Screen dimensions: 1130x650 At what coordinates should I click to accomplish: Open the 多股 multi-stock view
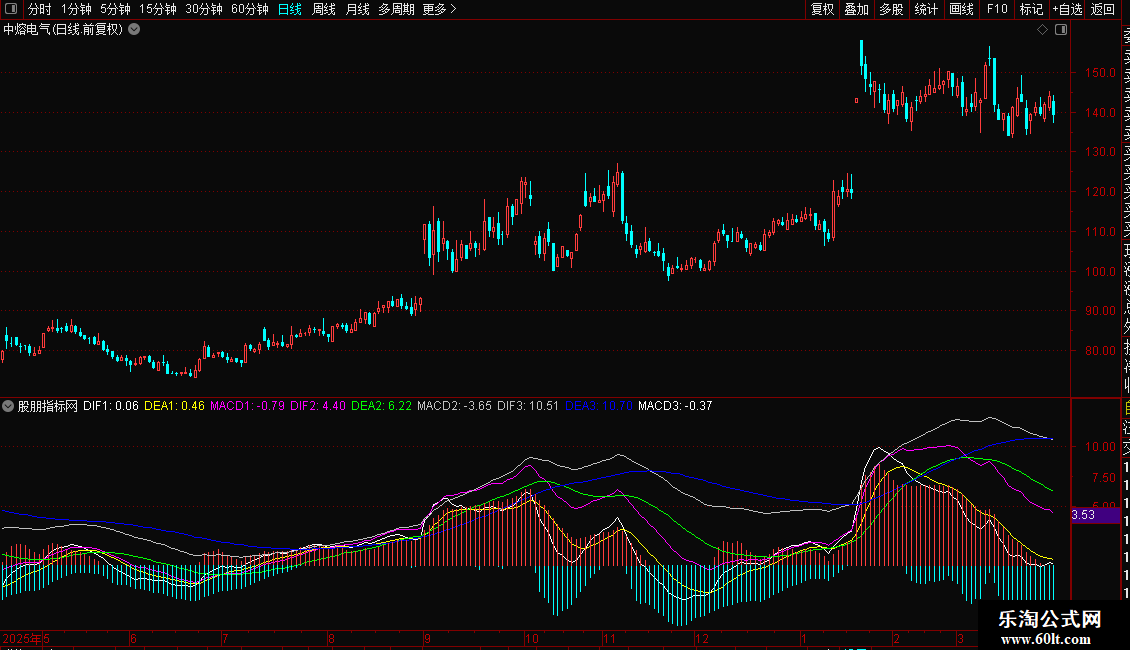pyautogui.click(x=891, y=9)
